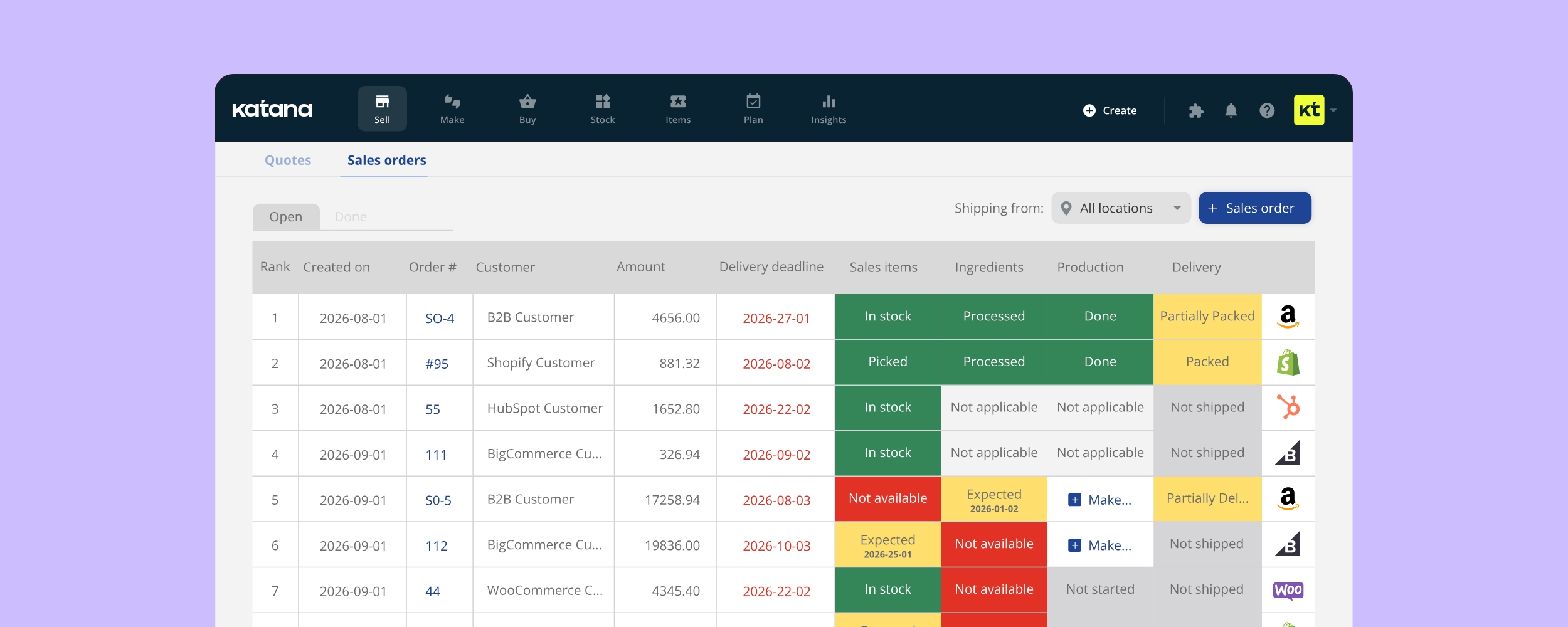Click Shopify icon in #95 row
1568x627 pixels.
pos(1288,362)
